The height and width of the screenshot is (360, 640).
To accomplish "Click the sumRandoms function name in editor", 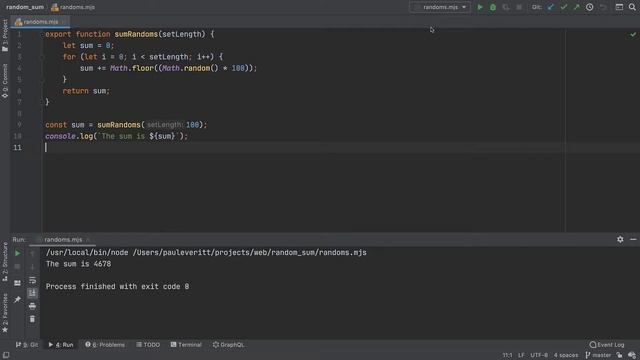I will 136,34.
